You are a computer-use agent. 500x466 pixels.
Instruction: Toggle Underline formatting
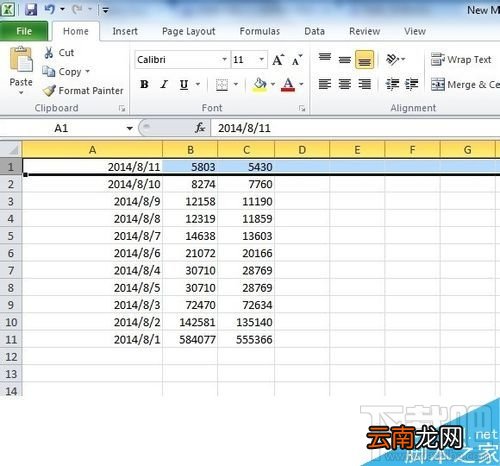tap(184, 85)
